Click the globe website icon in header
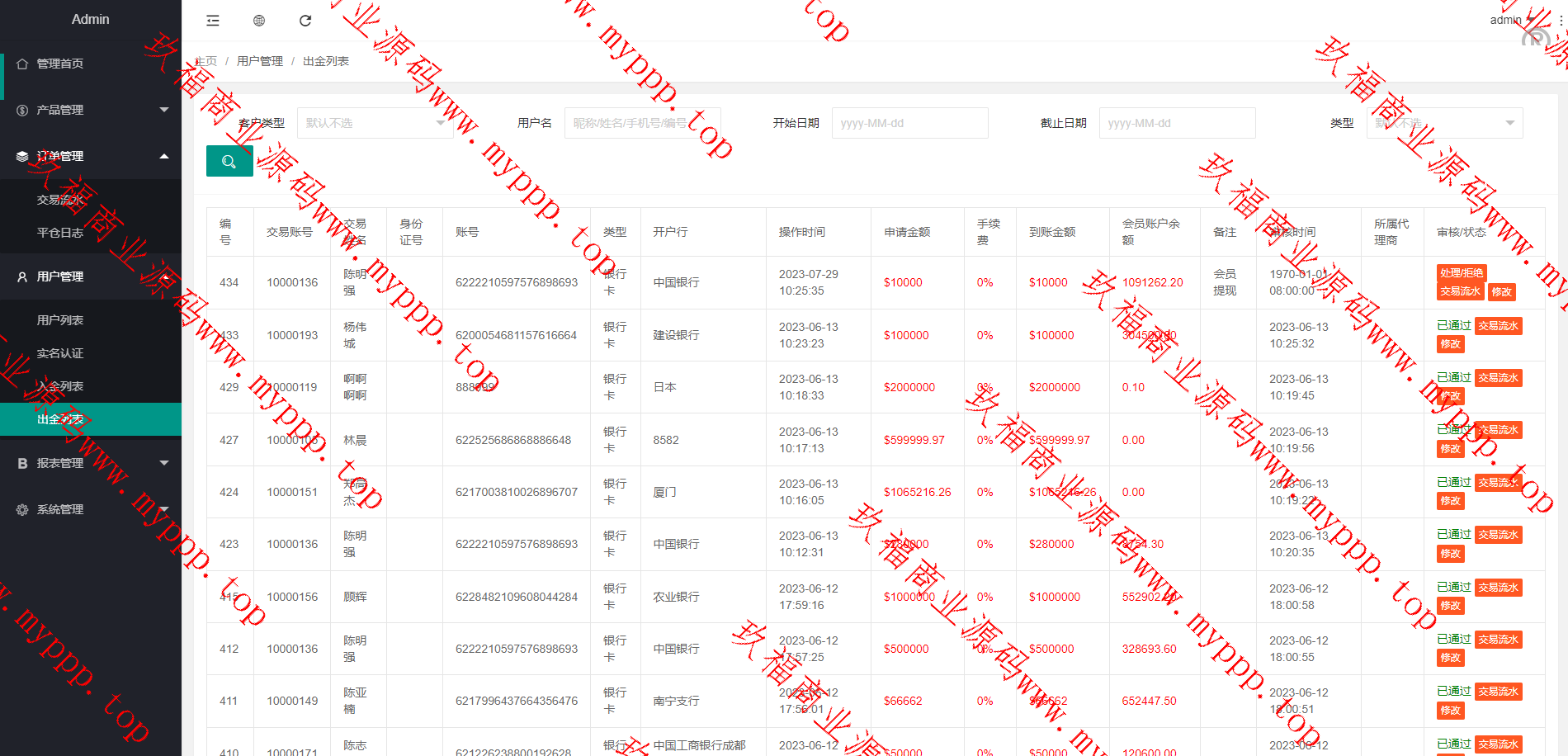Viewport: 1568px width, 756px height. pyautogui.click(x=259, y=21)
